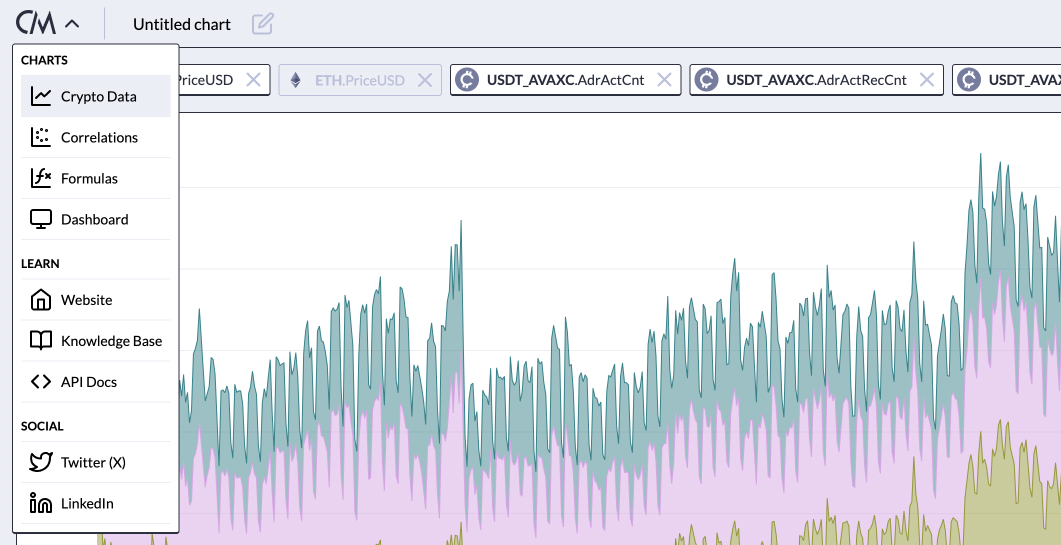Remove the ETH.PriceUSD metric chip
Screen dimensions: 1061x545
point(424,80)
